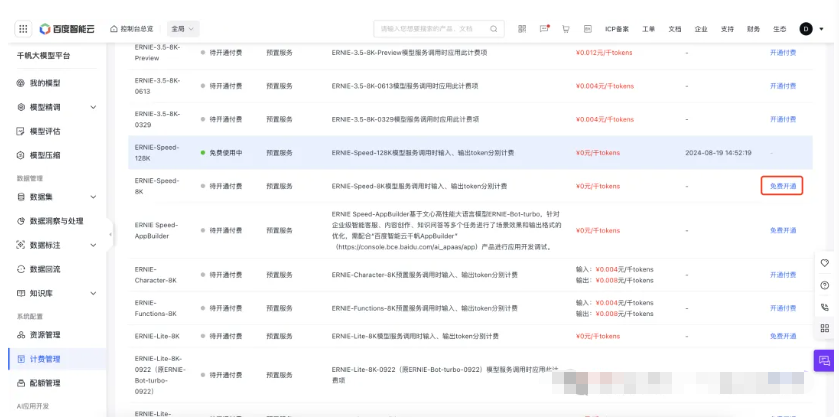Select 计费管理 in sidebar
839x417 pixels.
pos(57,359)
